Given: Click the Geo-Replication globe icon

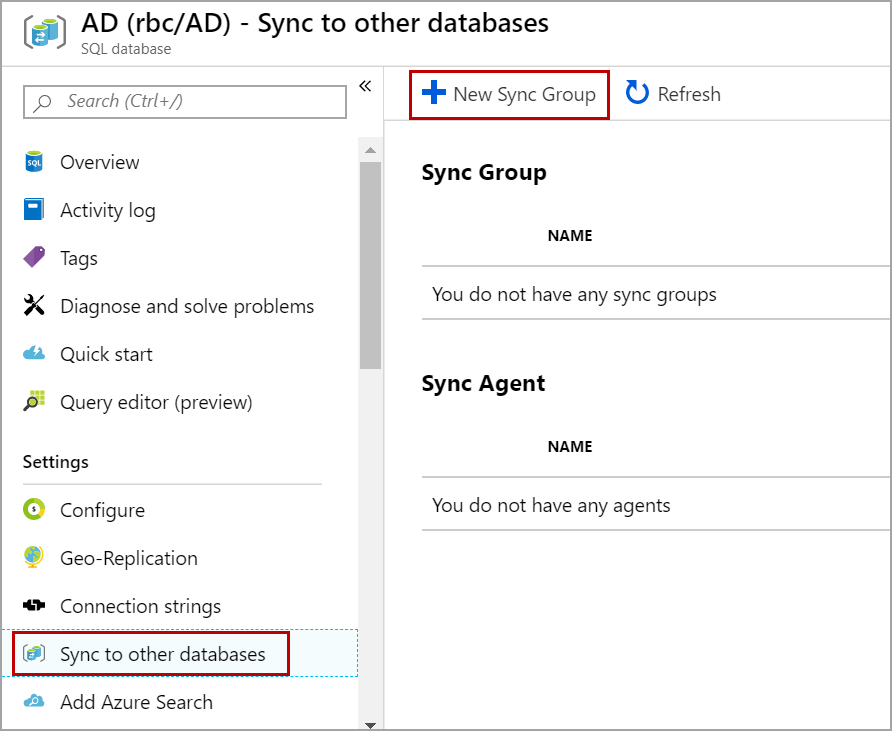Looking at the screenshot, I should (34, 558).
